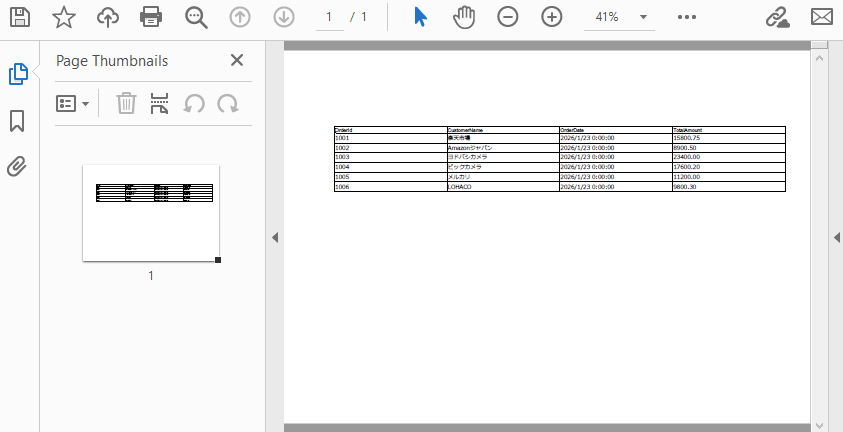This screenshot has width=843, height=432.
Task: Delete the selected page with the trash icon
Action: 126,103
